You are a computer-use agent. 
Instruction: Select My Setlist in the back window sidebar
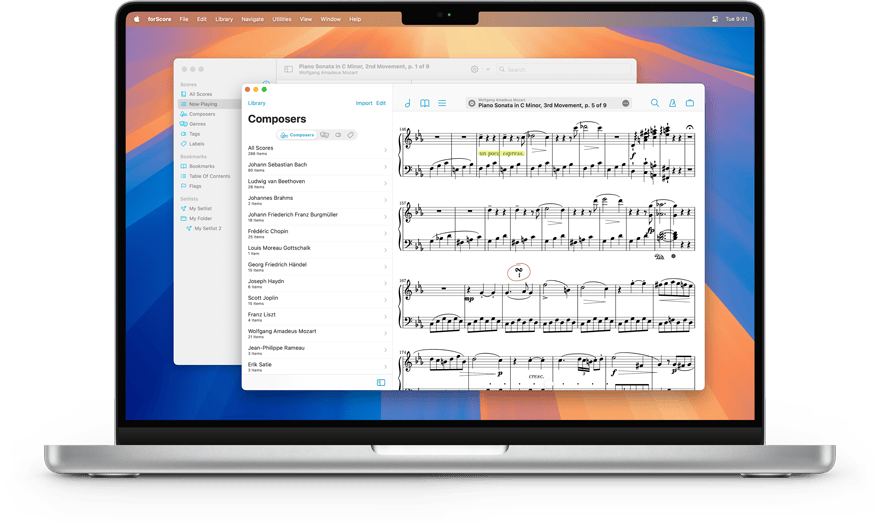(x=200, y=209)
